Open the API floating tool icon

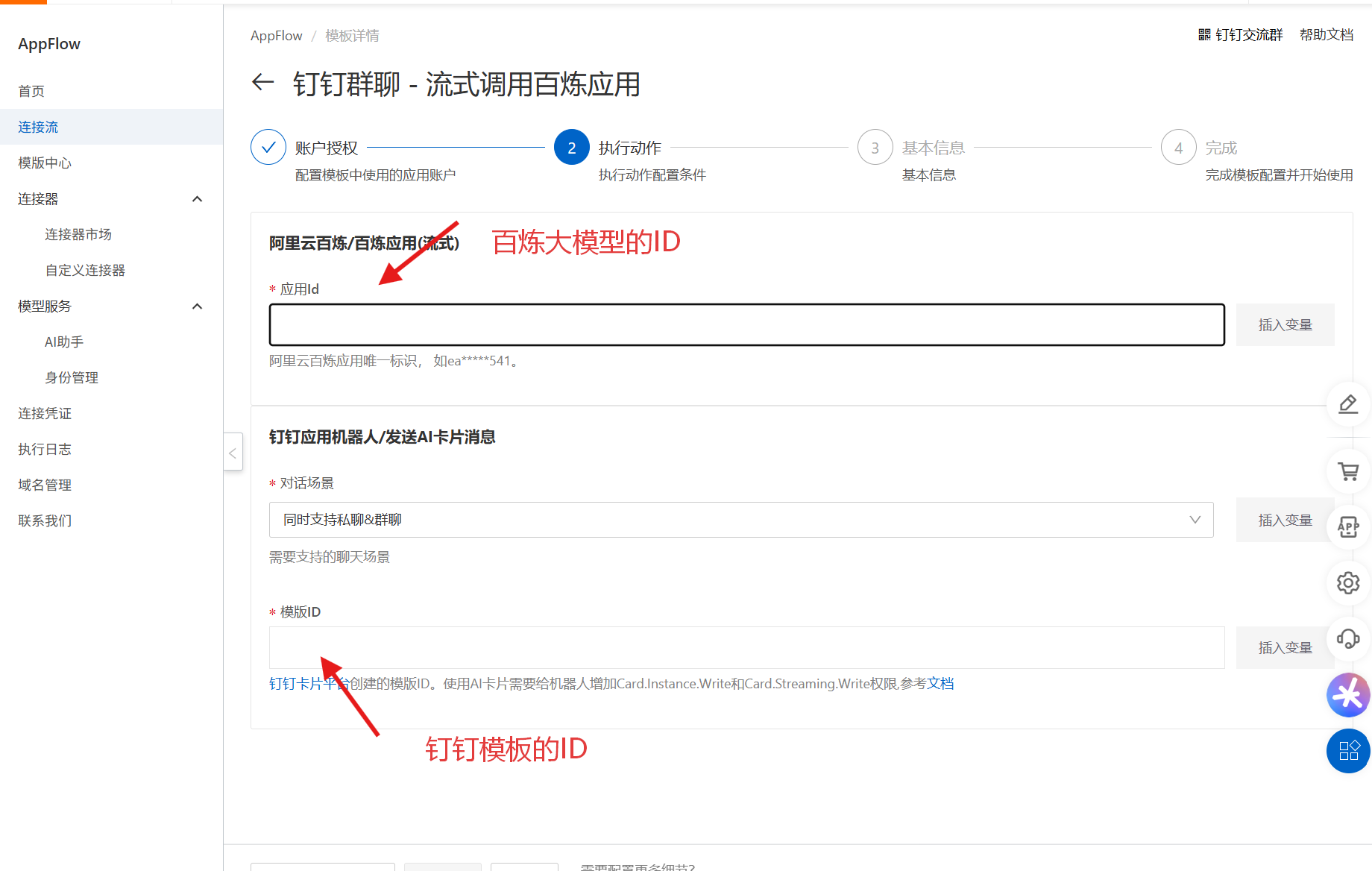[x=1348, y=527]
